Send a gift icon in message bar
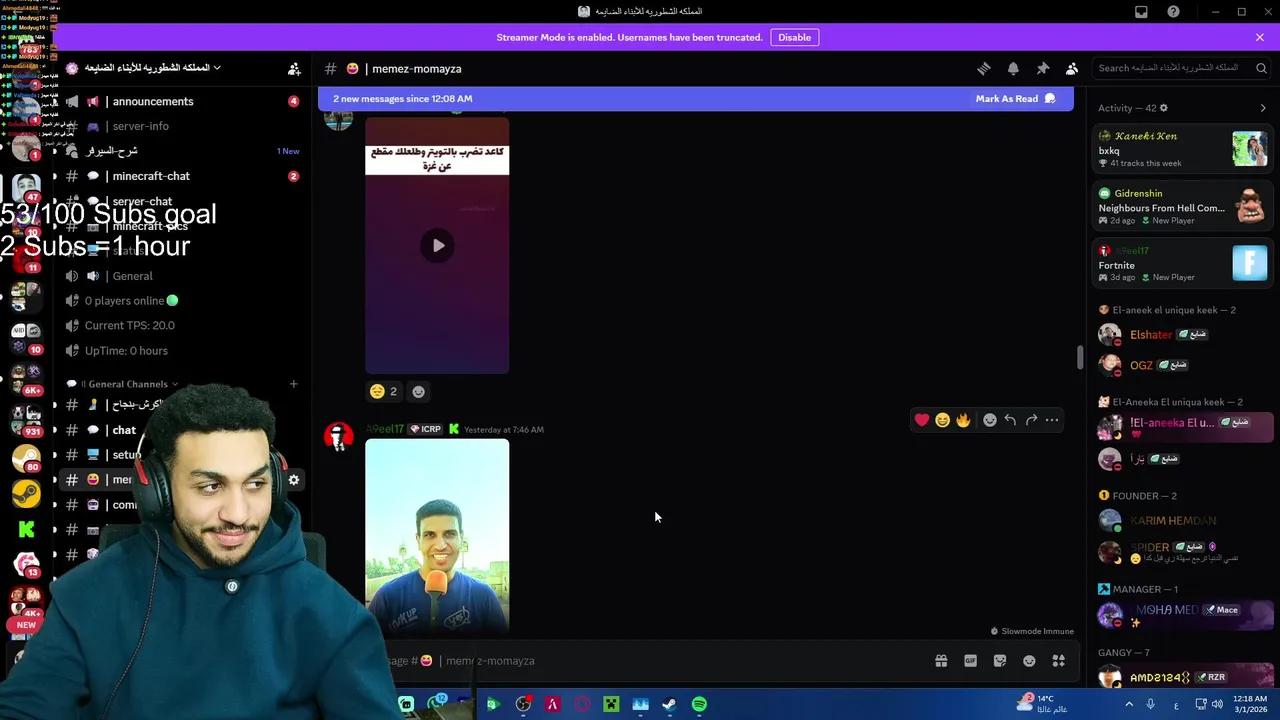1280x720 pixels. click(x=941, y=661)
